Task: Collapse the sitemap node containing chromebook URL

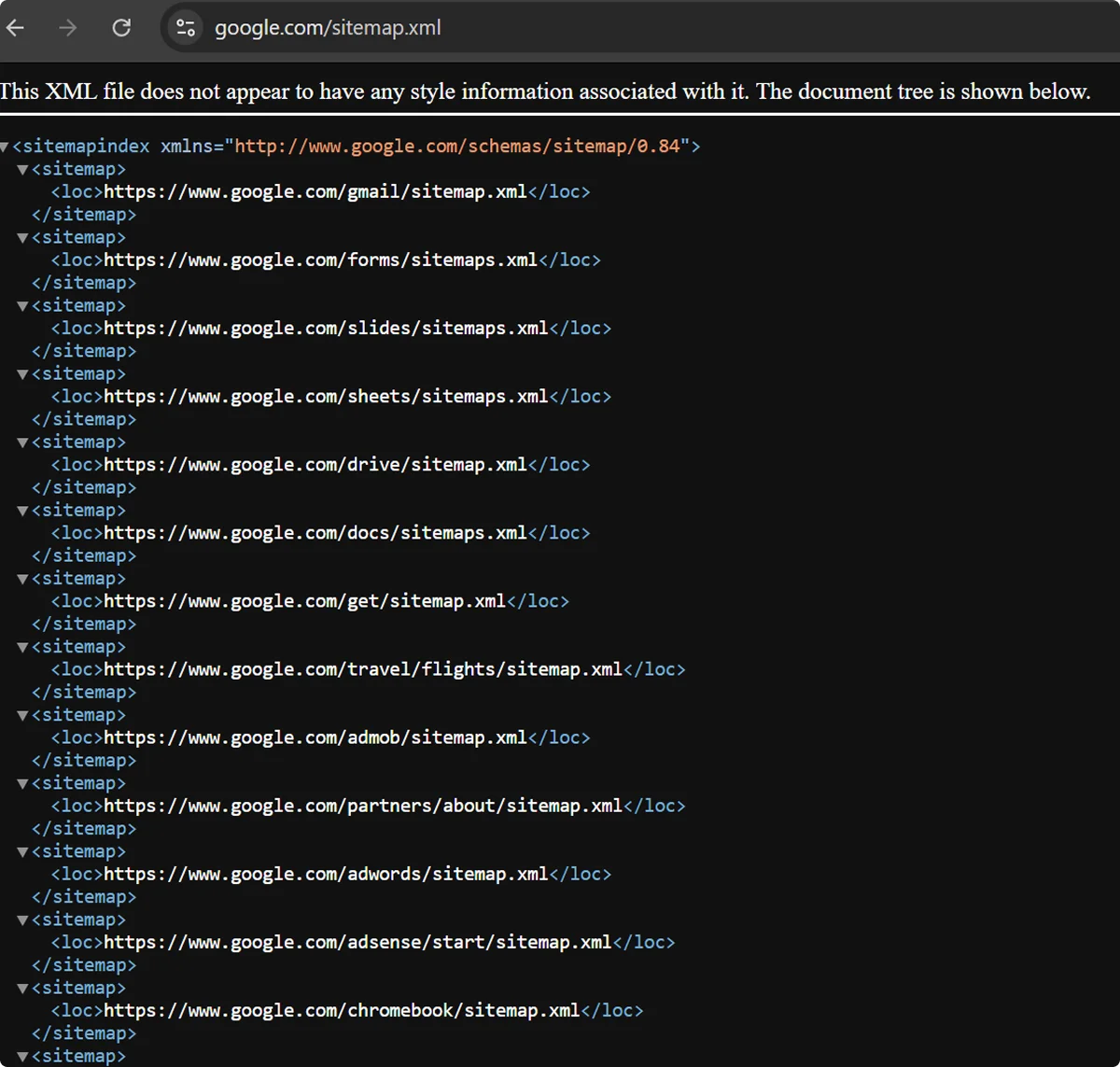Action: 23,988
